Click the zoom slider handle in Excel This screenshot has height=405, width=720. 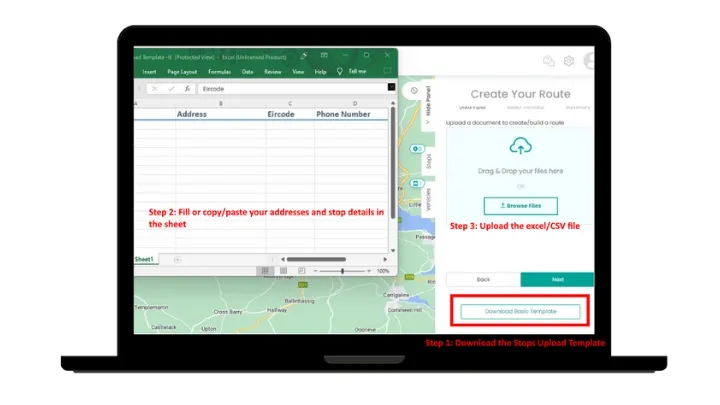tap(342, 271)
